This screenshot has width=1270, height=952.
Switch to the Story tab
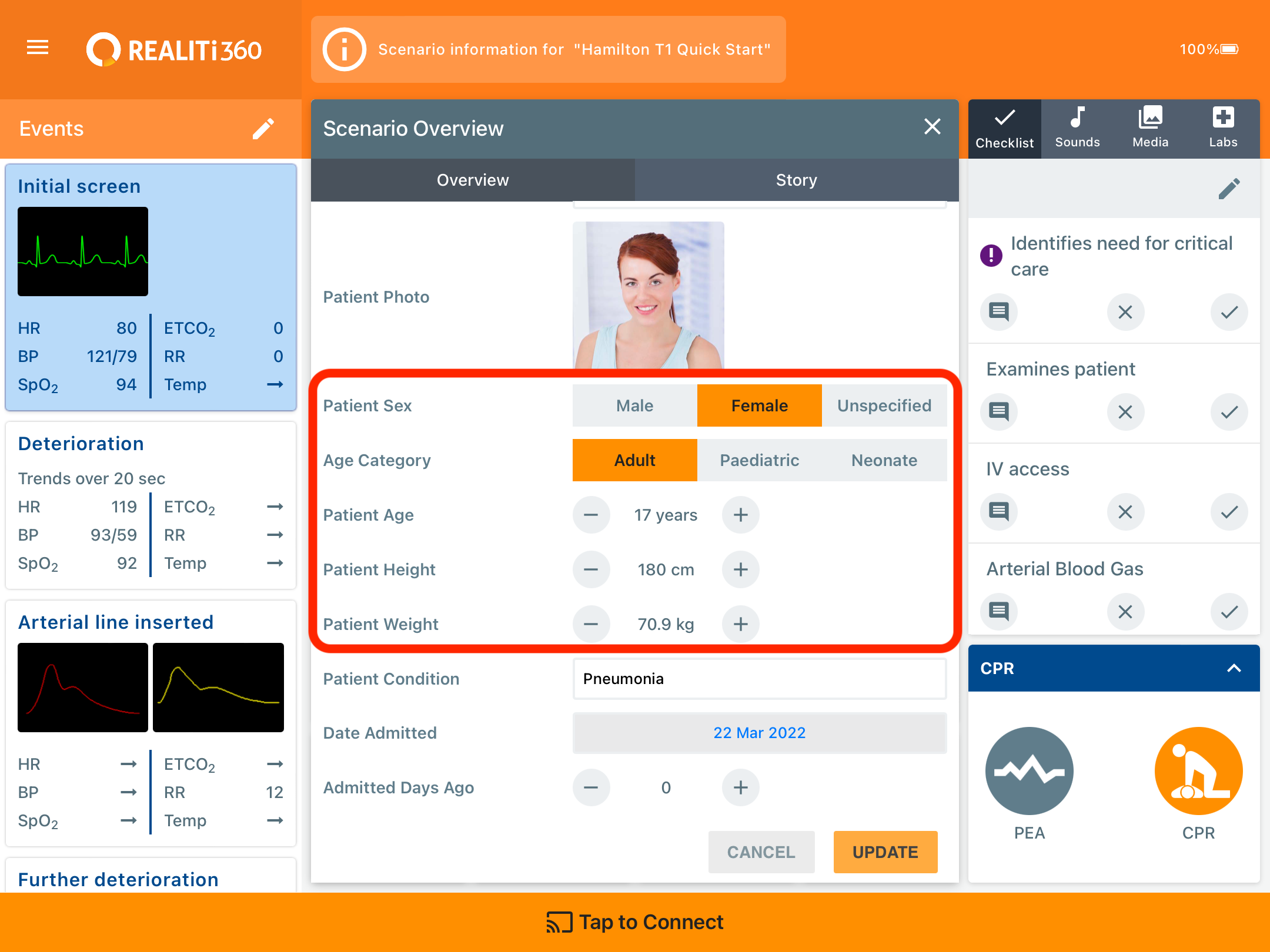(796, 180)
